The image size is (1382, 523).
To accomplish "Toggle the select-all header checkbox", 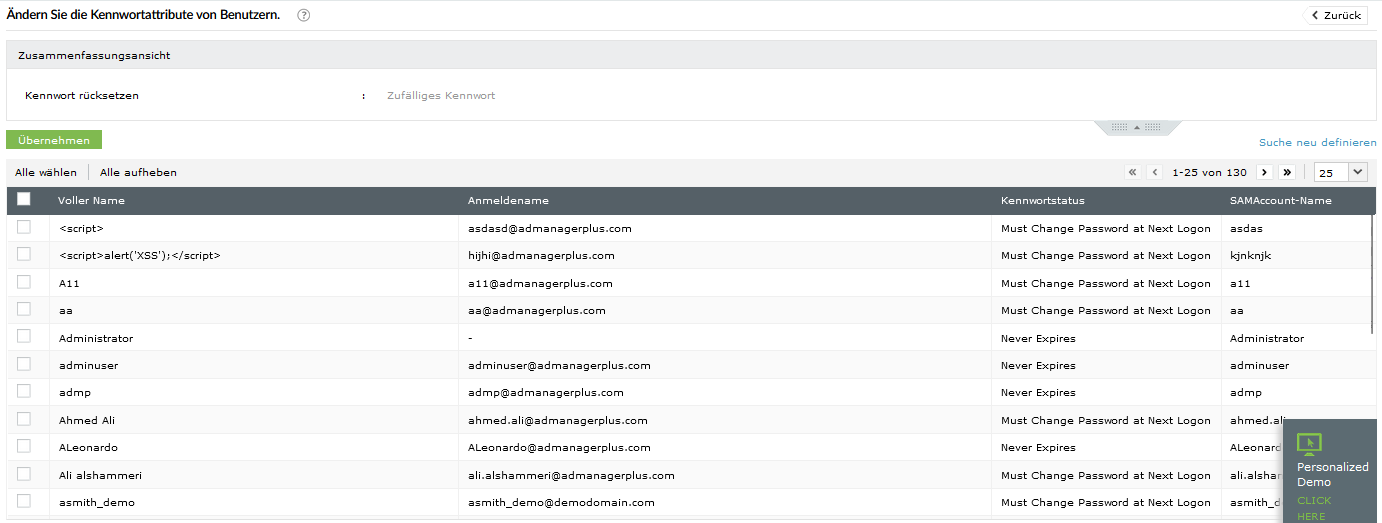I will pos(24,199).
